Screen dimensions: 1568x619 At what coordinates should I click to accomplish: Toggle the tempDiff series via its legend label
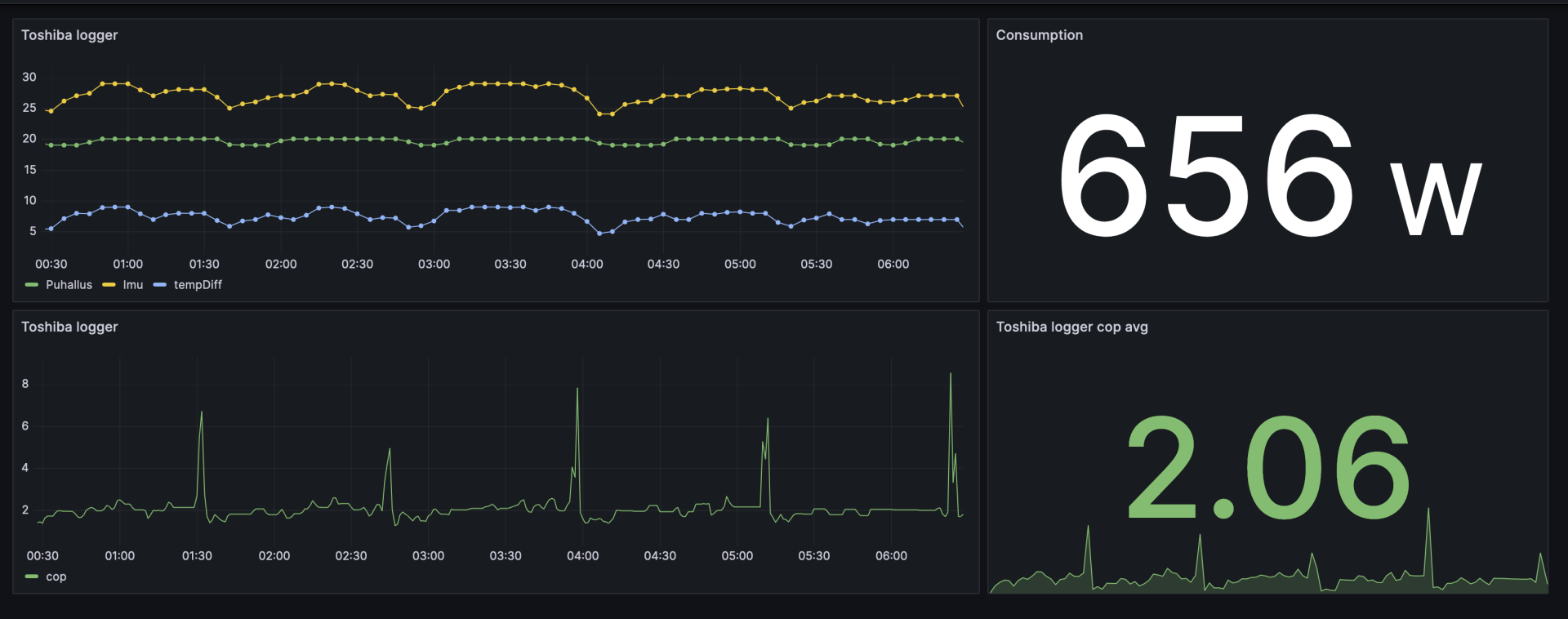pos(198,285)
